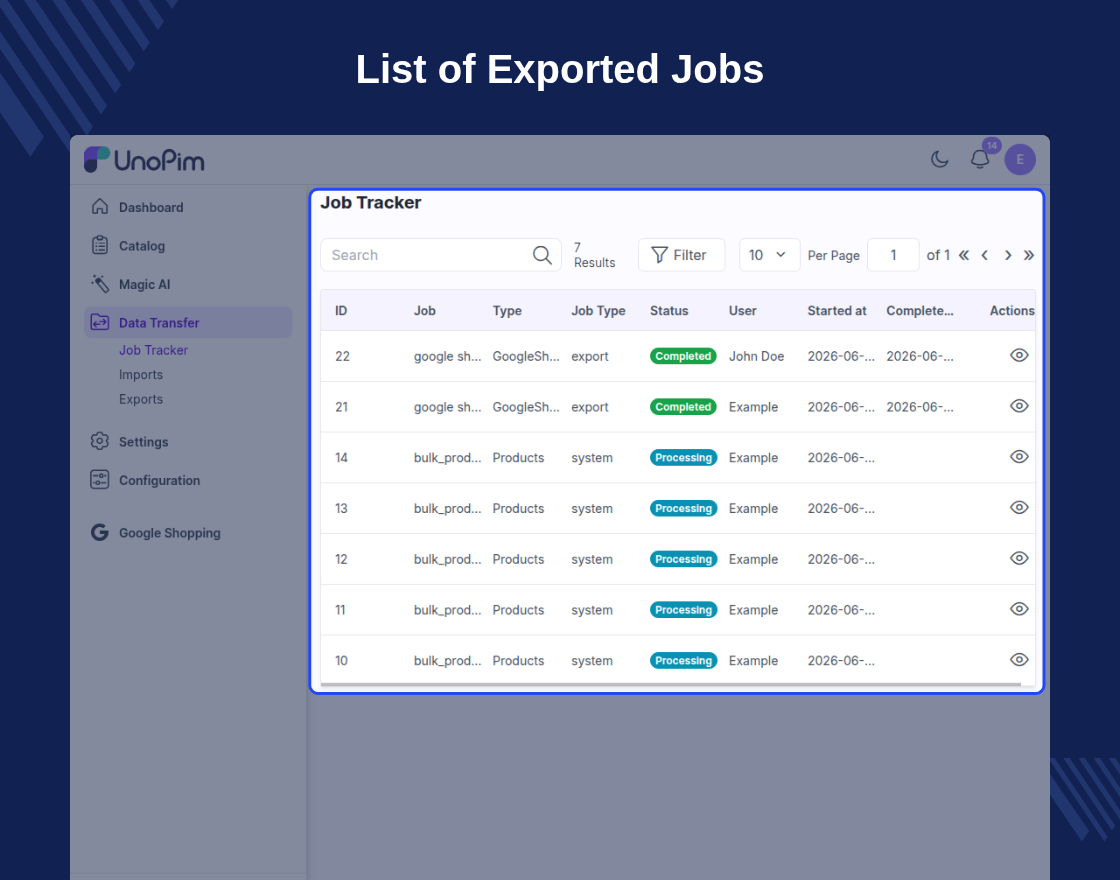Open the Filter panel
Viewport: 1120px width, 880px height.
[681, 255]
